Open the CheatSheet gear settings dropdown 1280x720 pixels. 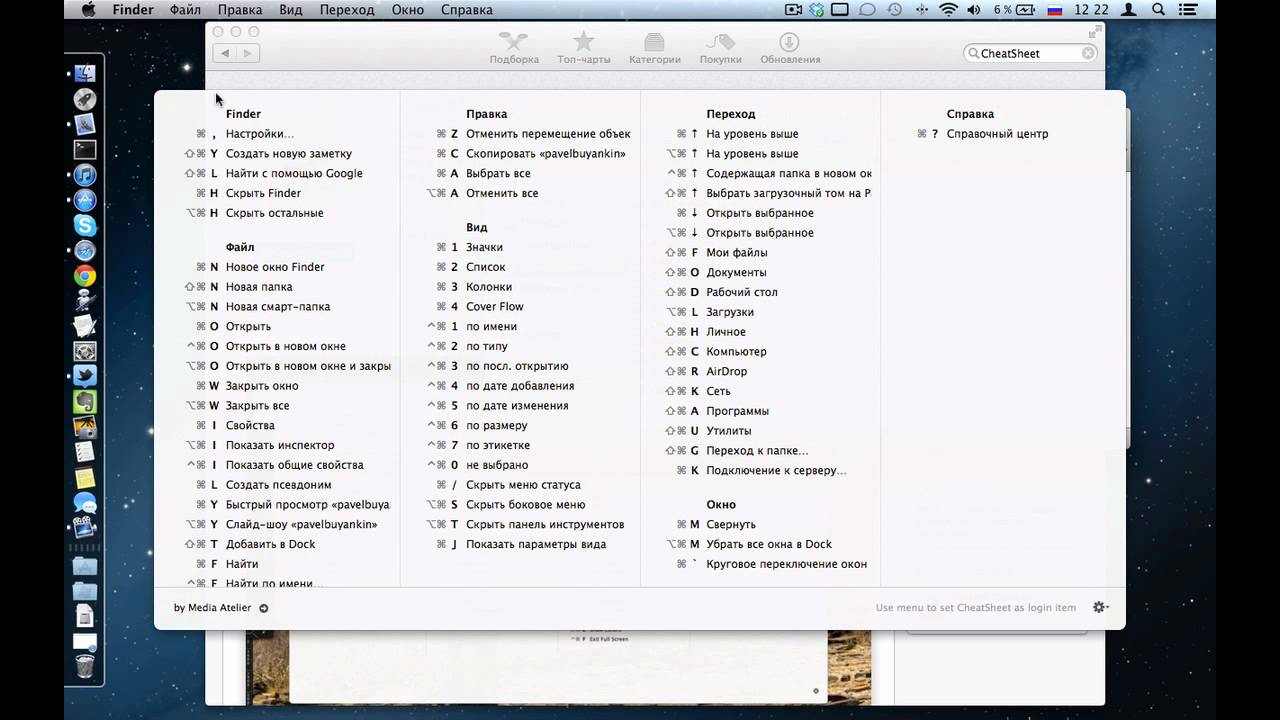pyautogui.click(x=1101, y=607)
